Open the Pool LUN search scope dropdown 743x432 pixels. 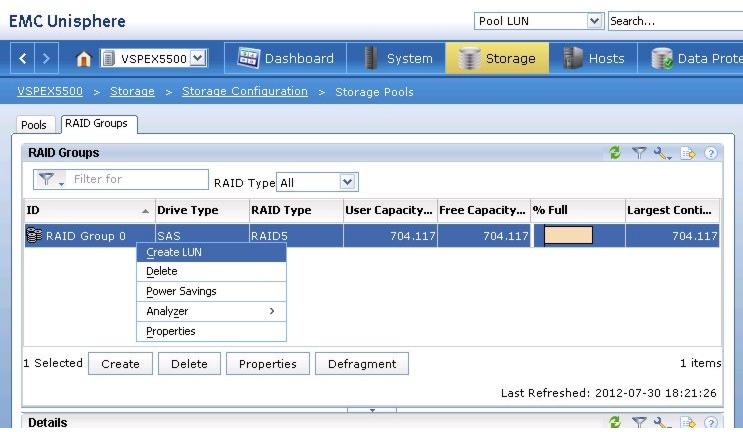(594, 21)
